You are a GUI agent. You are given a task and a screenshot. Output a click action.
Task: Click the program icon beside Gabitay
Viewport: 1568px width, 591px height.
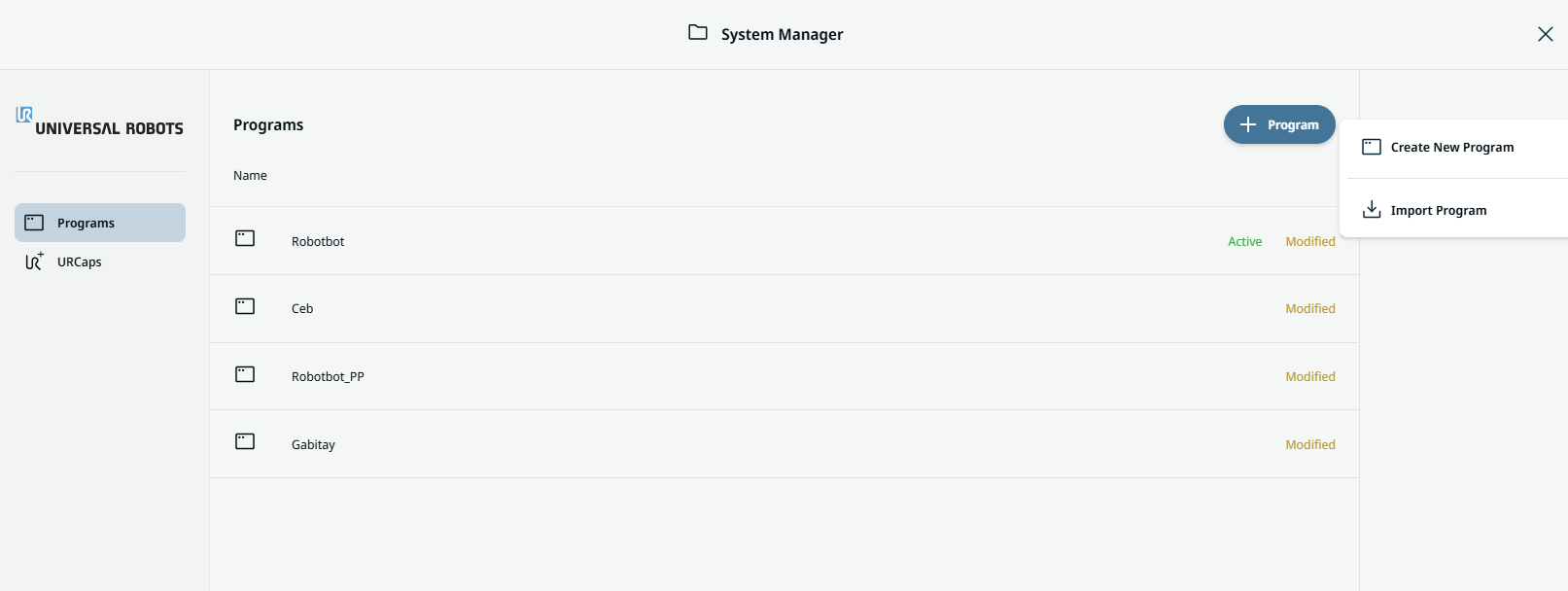[245, 441]
